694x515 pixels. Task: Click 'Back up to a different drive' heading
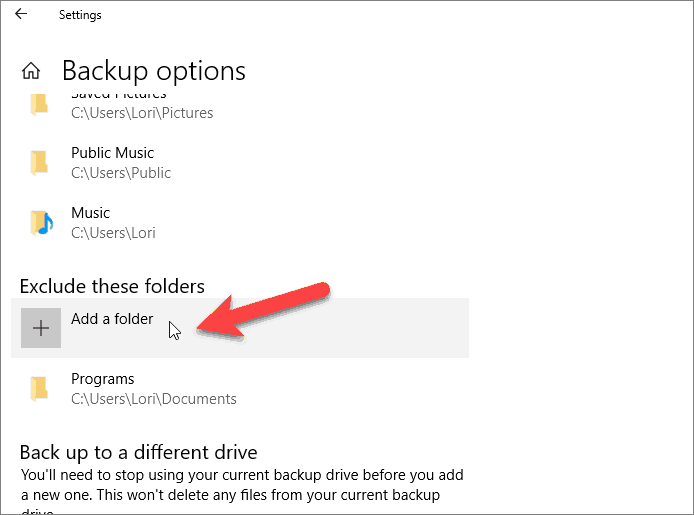coord(139,452)
